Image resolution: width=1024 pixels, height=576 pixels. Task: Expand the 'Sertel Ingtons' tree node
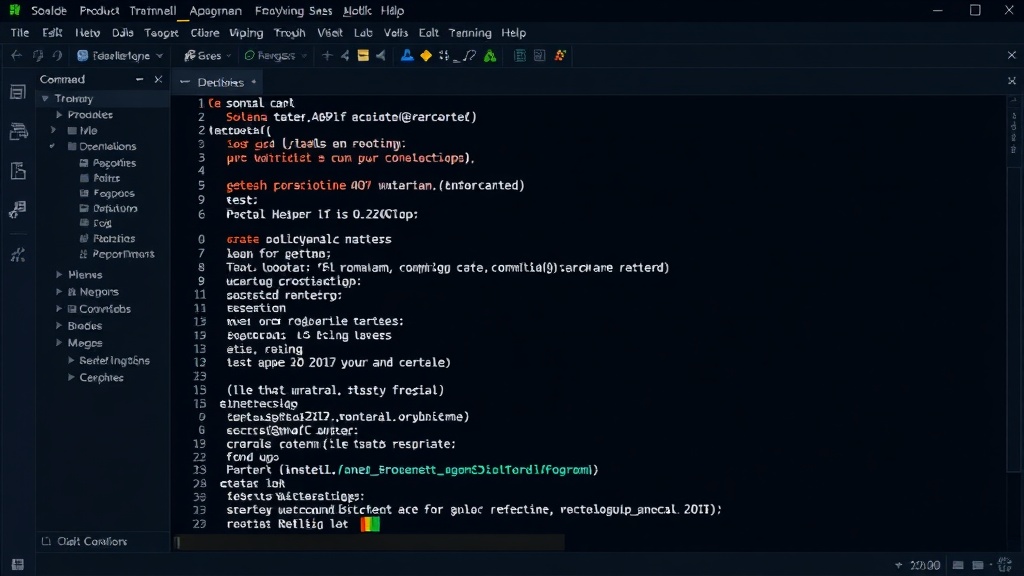[71, 360]
